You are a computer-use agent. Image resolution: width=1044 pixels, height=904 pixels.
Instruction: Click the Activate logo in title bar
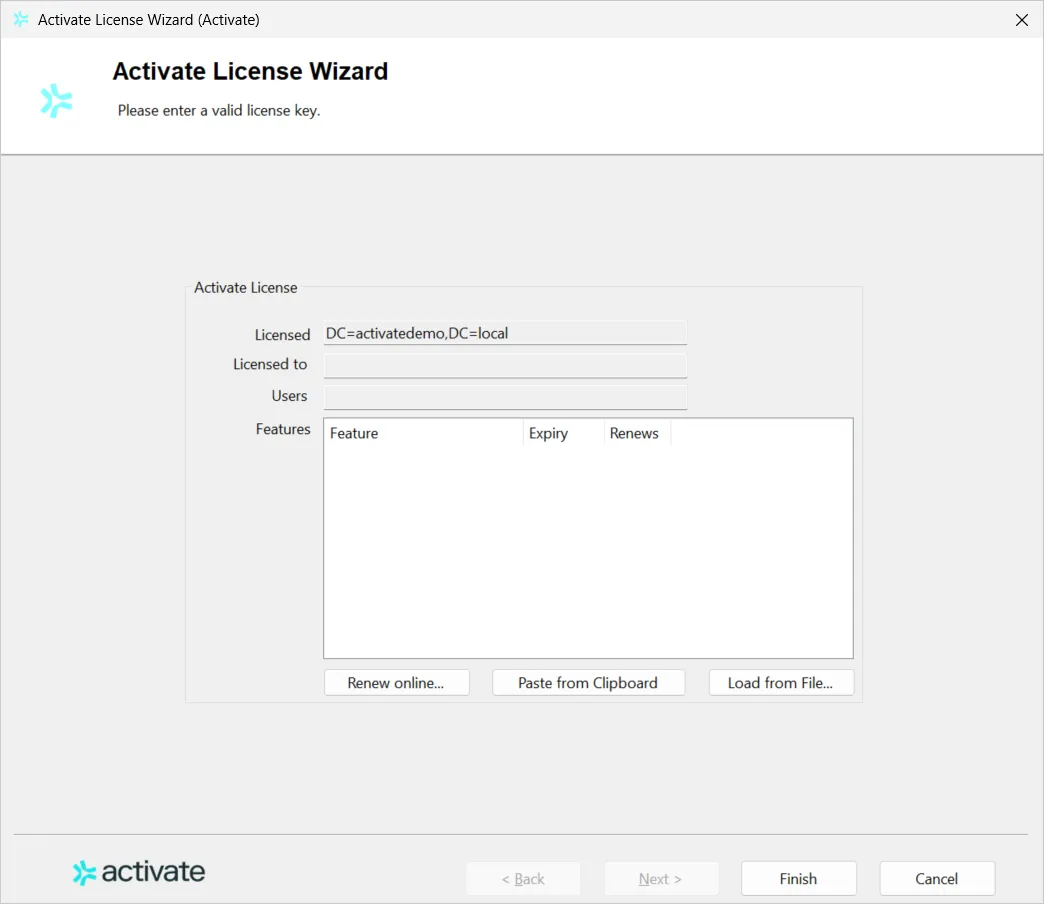(21, 19)
